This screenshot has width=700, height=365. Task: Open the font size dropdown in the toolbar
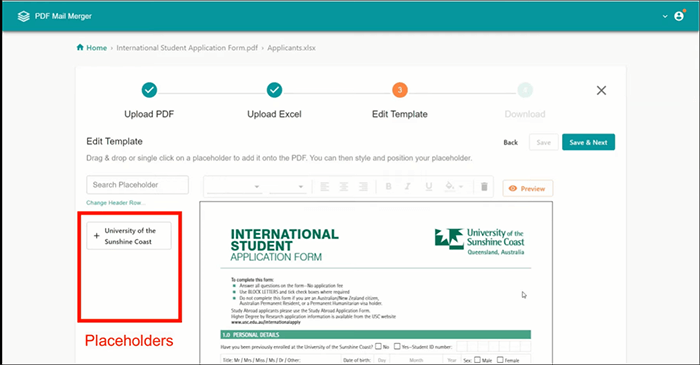click(x=287, y=187)
